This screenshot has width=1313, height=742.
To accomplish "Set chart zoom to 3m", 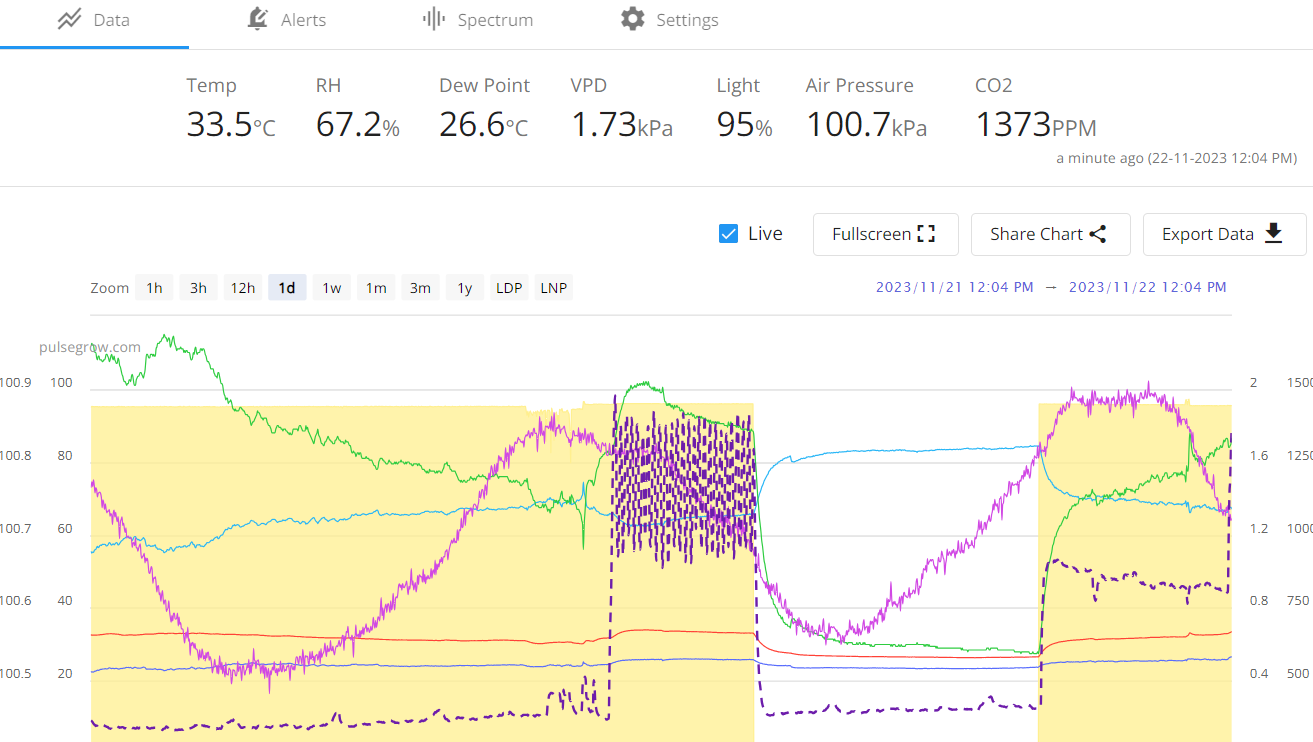I will (x=420, y=288).
